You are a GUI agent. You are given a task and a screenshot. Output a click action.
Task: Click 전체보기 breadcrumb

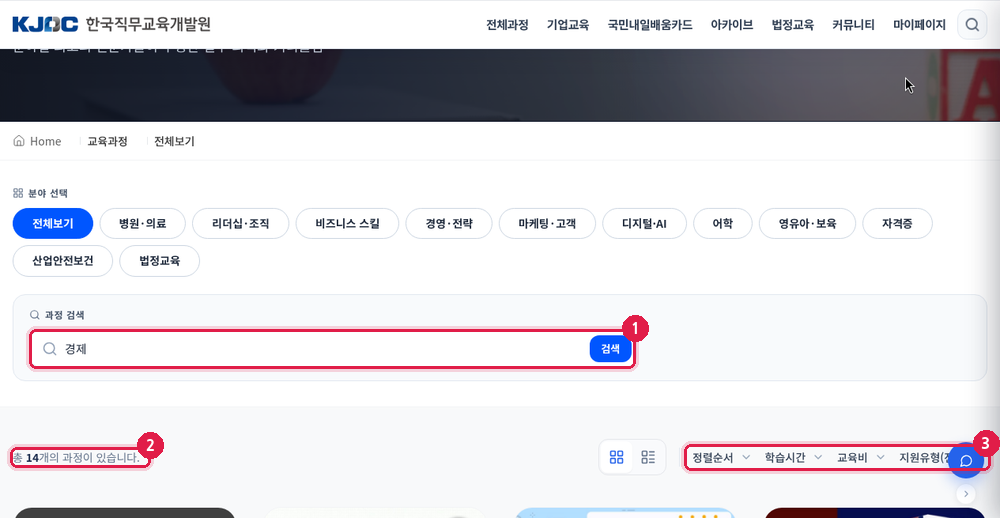point(174,141)
